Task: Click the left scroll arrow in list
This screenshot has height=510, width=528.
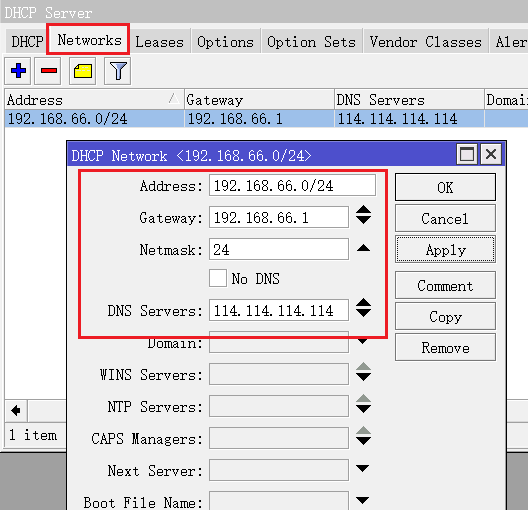Action: point(15,411)
